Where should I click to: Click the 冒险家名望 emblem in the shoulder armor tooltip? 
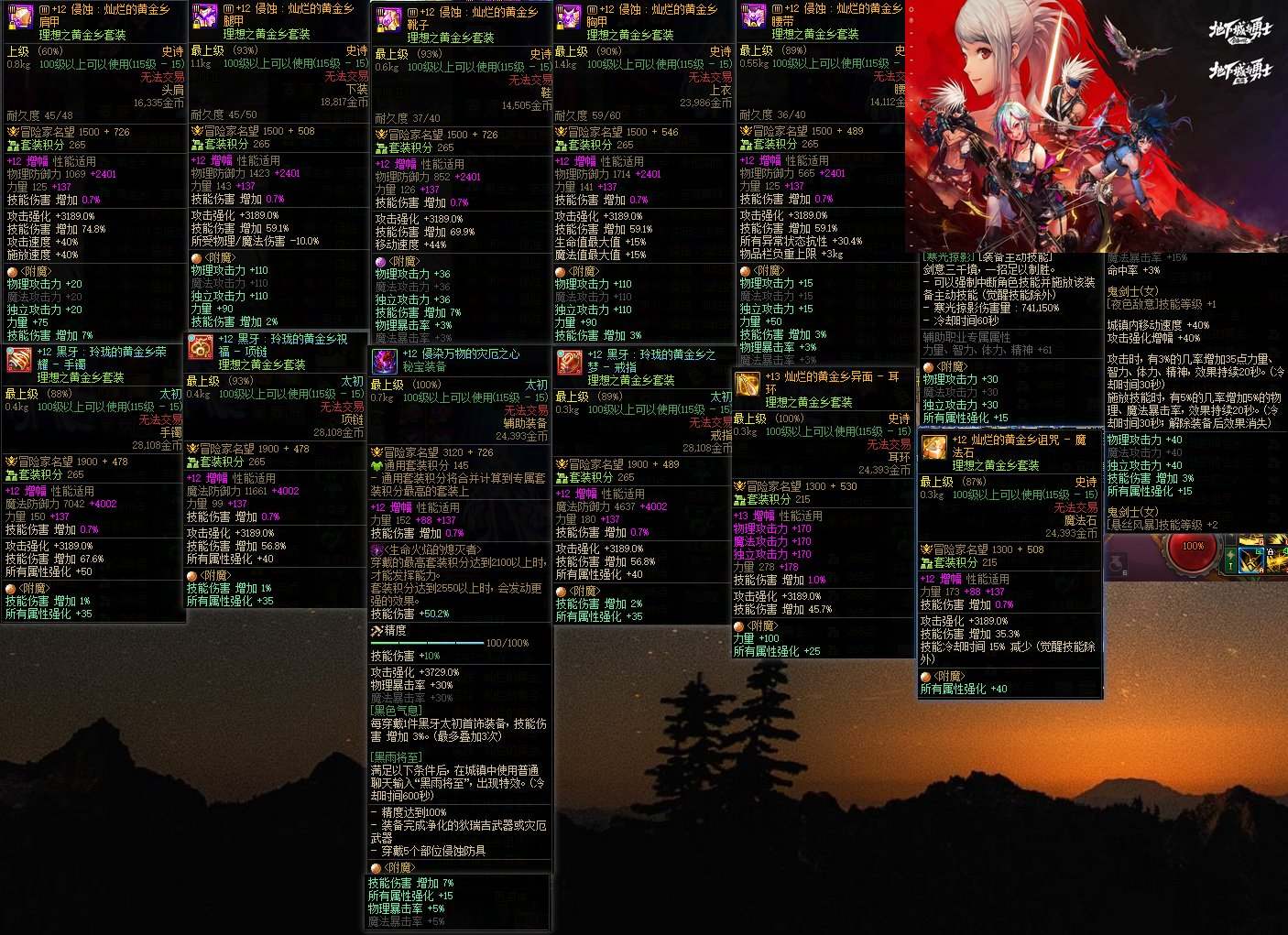(x=13, y=132)
